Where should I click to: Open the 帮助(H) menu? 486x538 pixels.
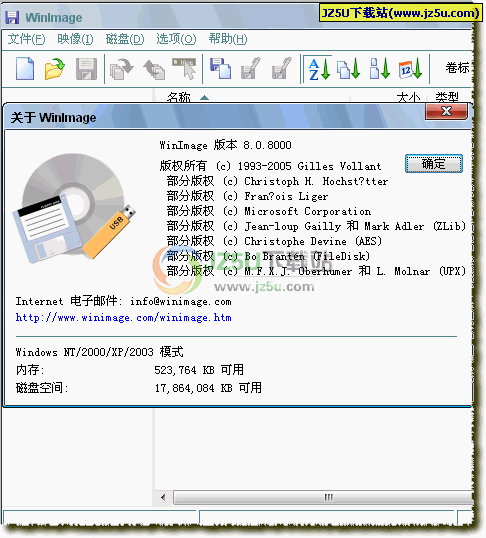point(228,39)
